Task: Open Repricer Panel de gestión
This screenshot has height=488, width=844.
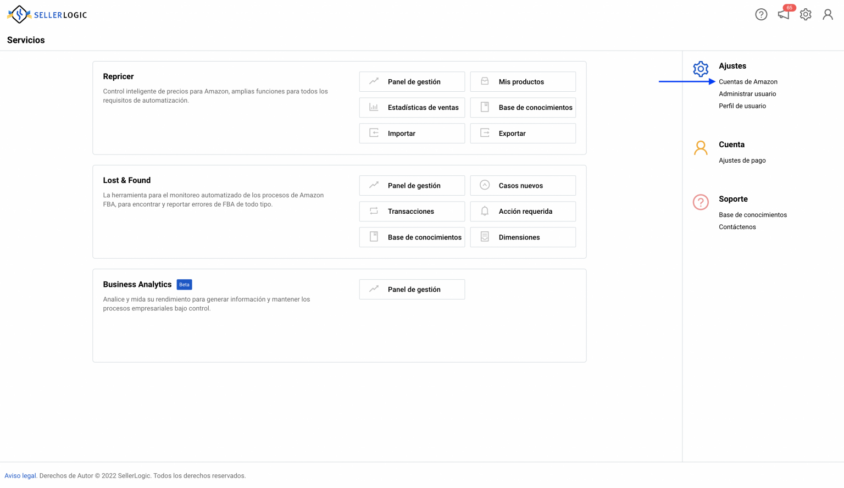Action: (412, 82)
